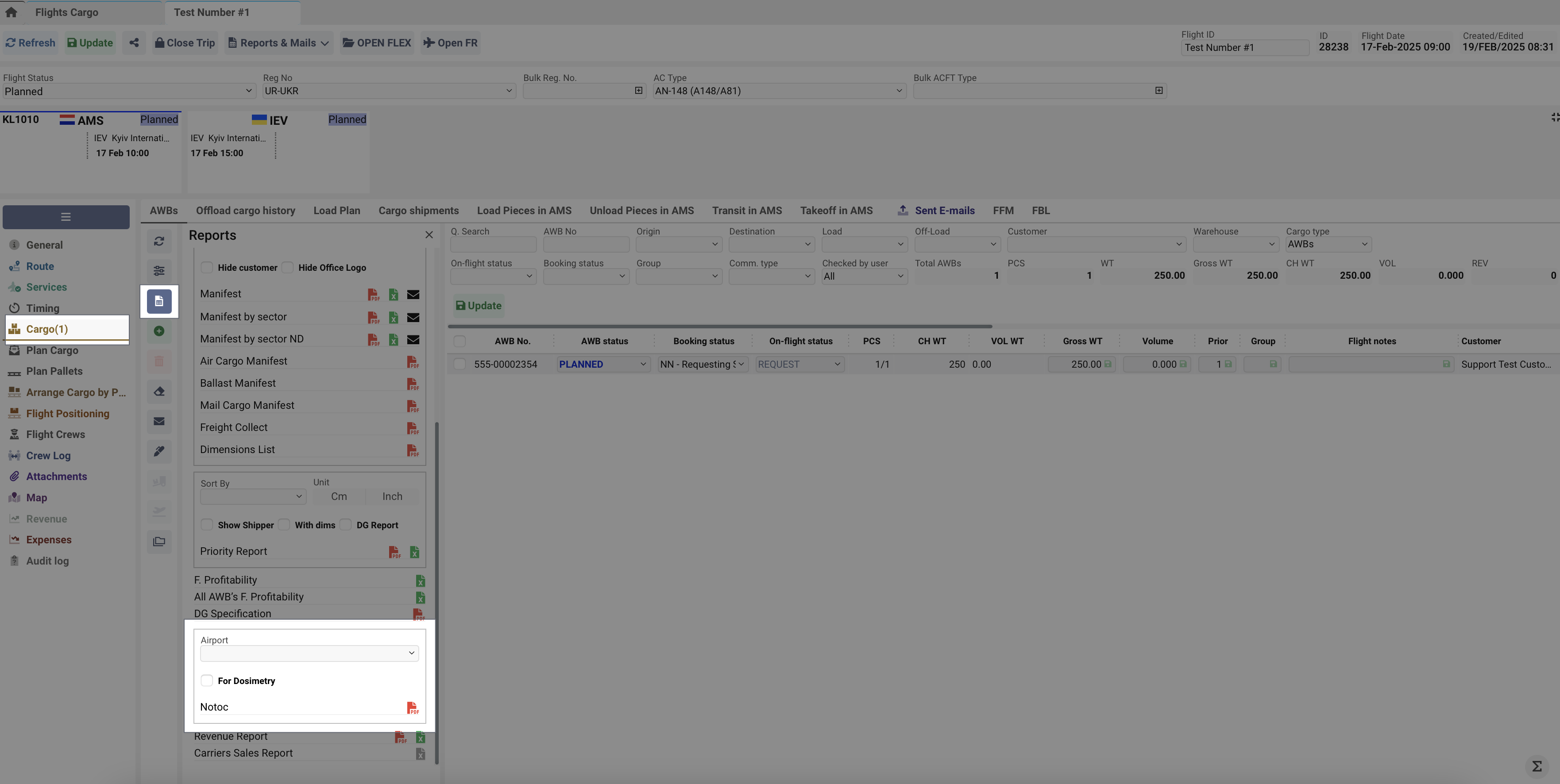Open the Airport dropdown

tap(309, 653)
